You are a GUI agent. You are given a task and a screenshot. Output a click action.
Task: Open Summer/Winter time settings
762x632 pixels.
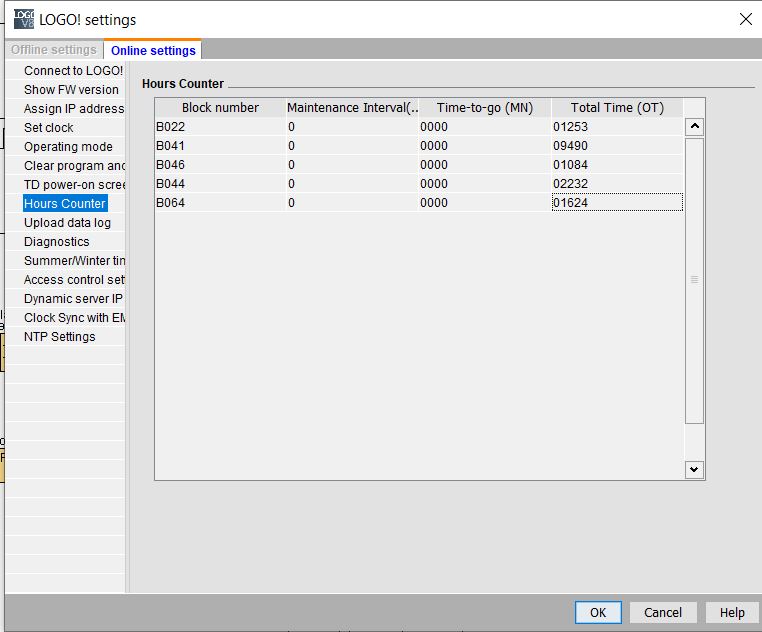74,260
